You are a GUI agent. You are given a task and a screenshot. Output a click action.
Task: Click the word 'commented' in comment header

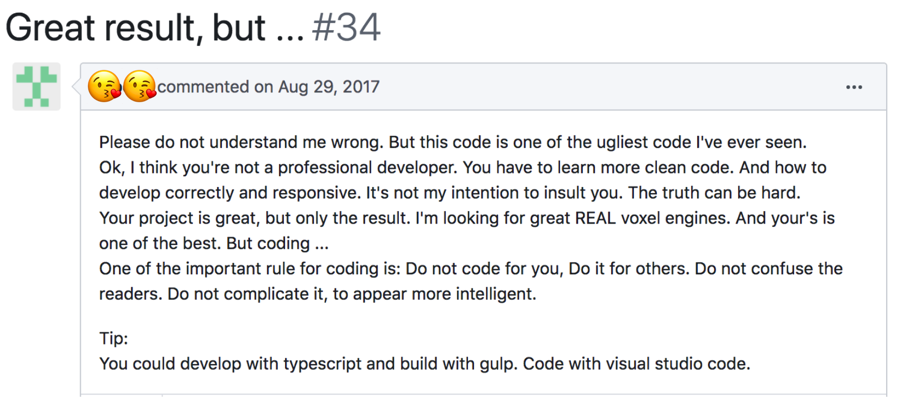203,87
